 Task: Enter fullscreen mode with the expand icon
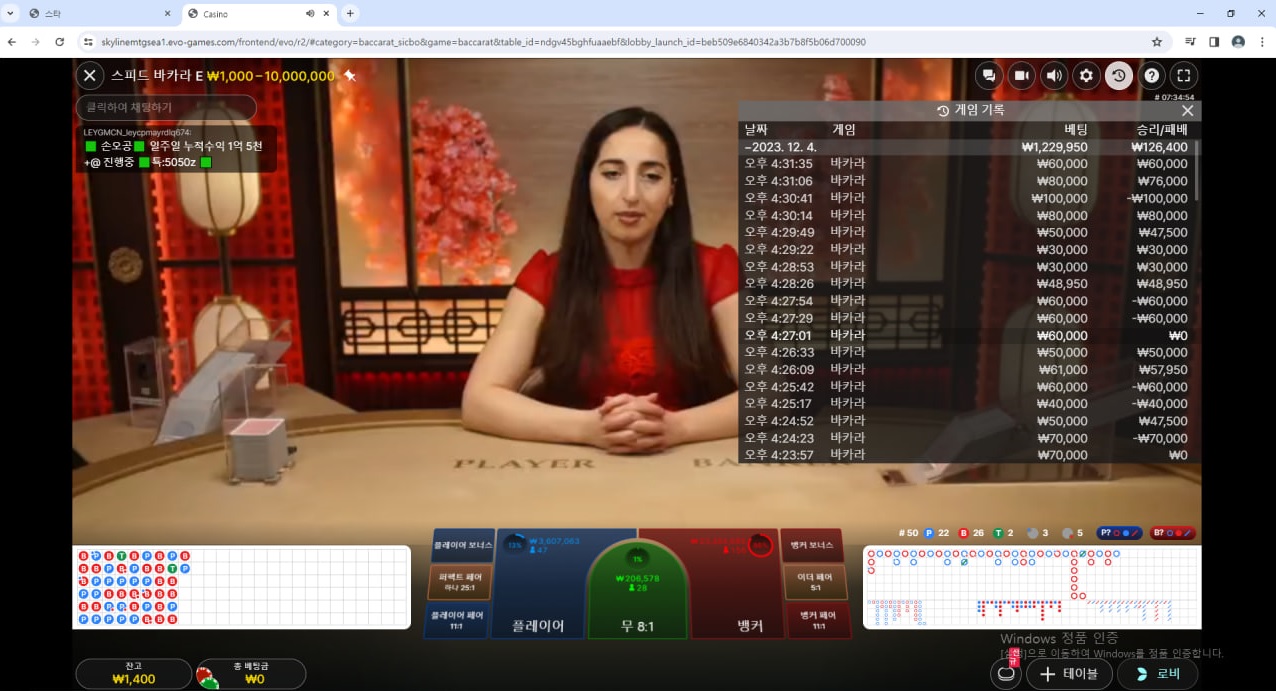pos(1184,75)
